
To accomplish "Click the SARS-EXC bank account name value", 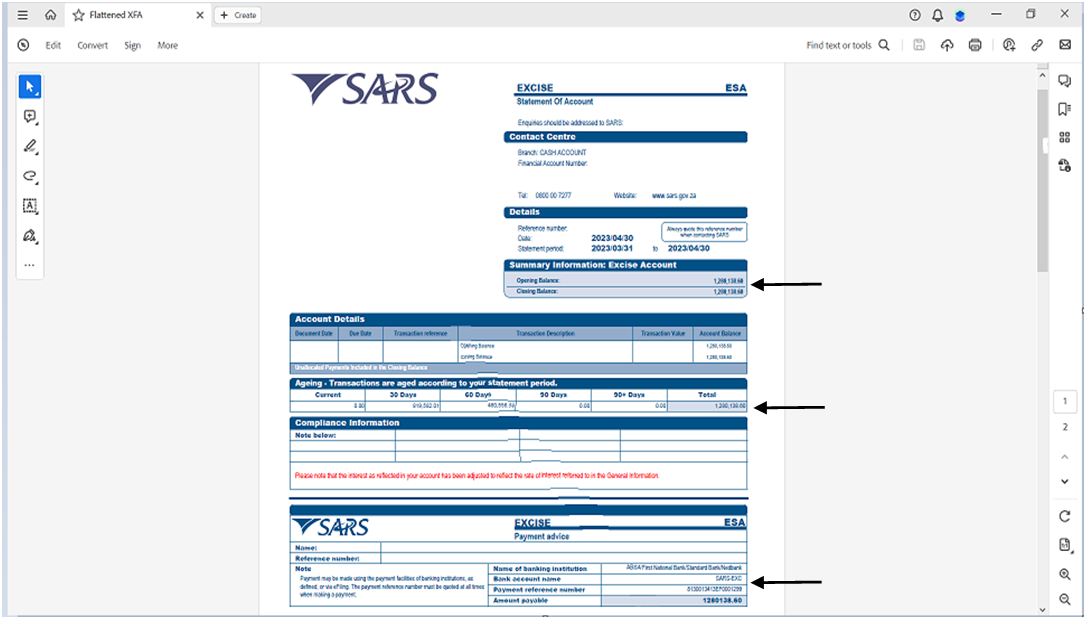I will [729, 578].
